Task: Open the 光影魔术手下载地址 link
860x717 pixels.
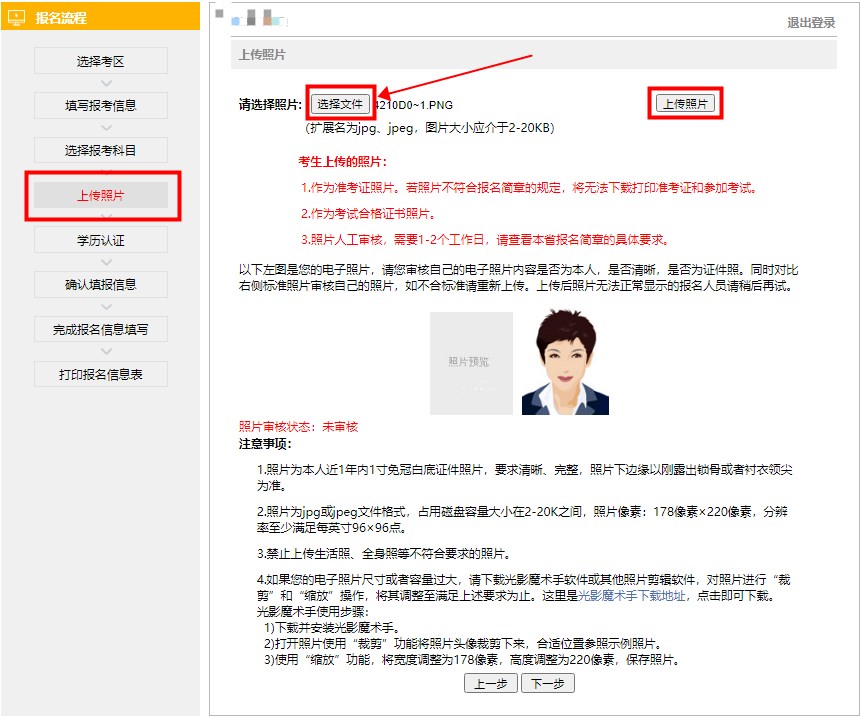Action: coord(634,595)
